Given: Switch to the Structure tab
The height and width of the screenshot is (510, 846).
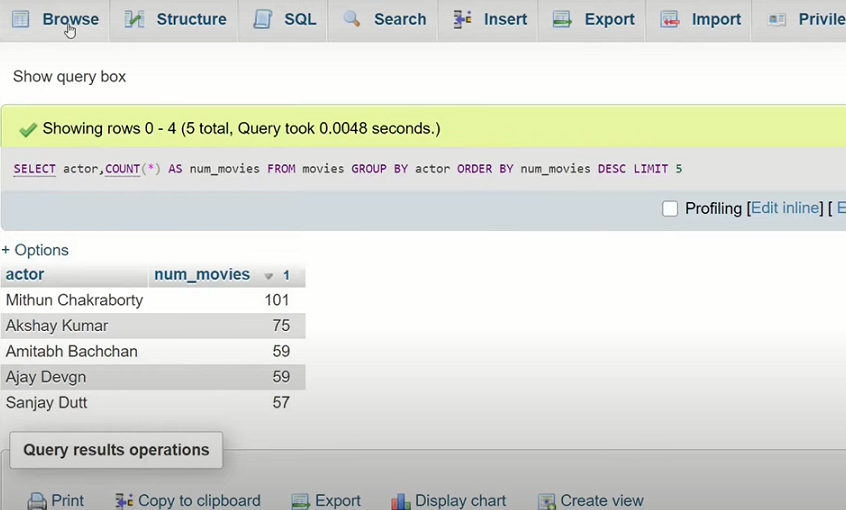Looking at the screenshot, I should 174,19.
